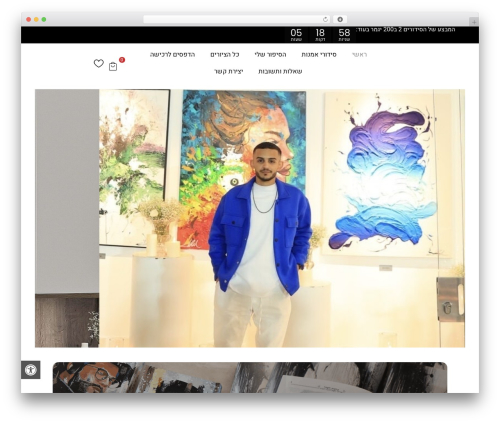500x423 pixels.
Task: Click the browser extension icon beside address bar
Action: (340, 19)
